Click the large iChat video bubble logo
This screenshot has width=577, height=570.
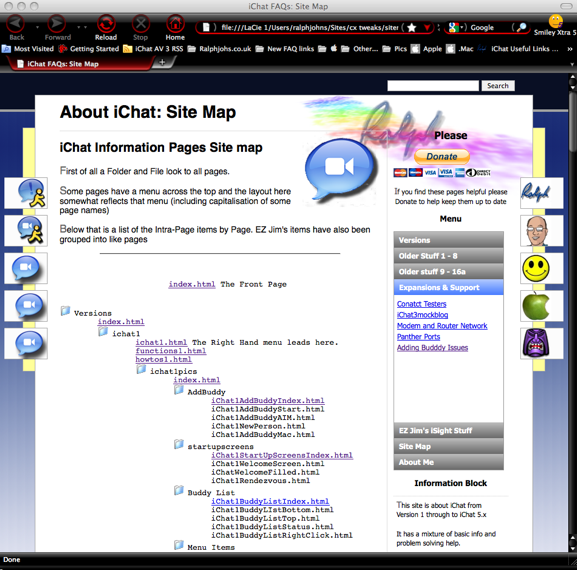(x=340, y=171)
